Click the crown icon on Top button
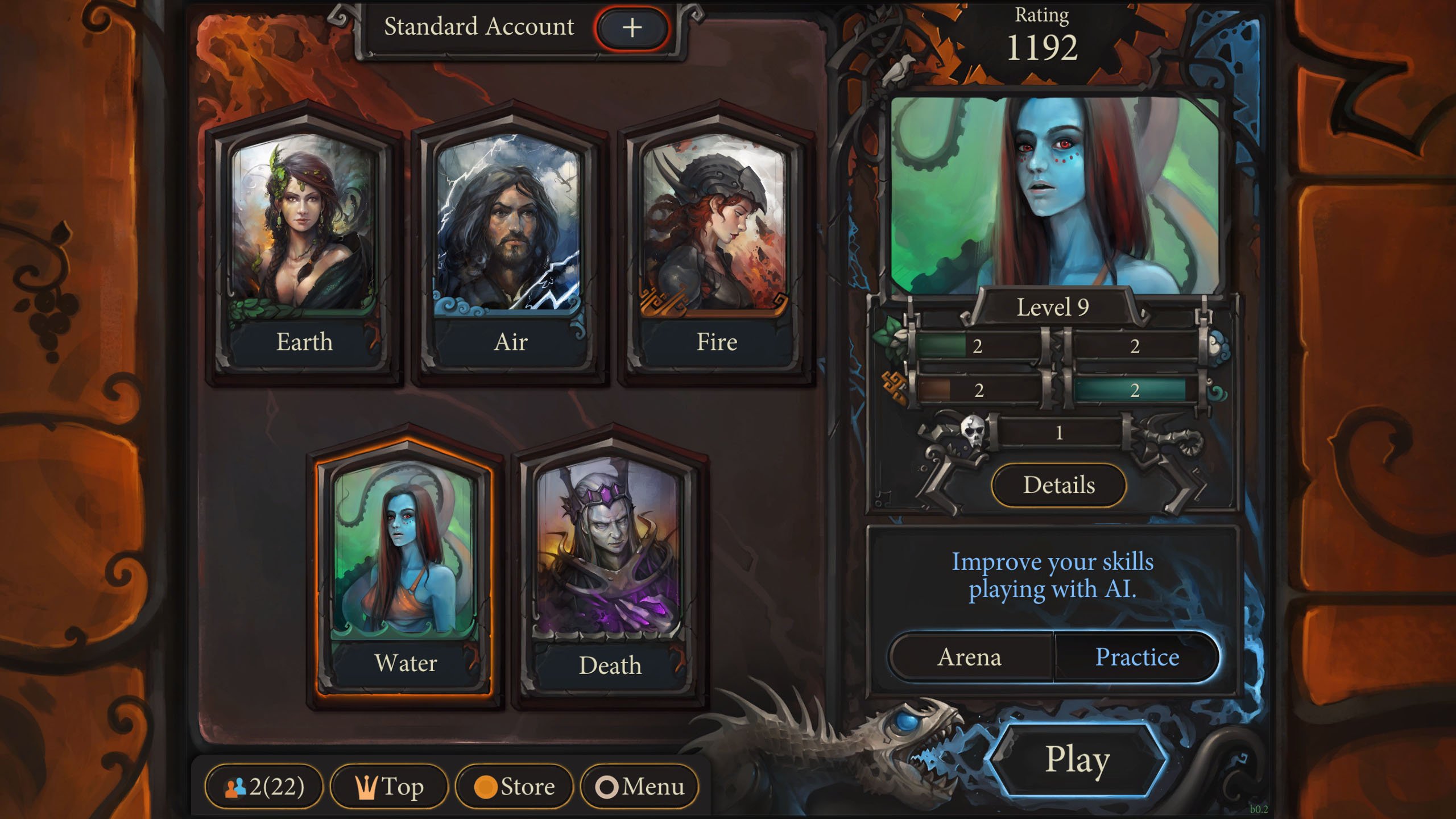 366,787
